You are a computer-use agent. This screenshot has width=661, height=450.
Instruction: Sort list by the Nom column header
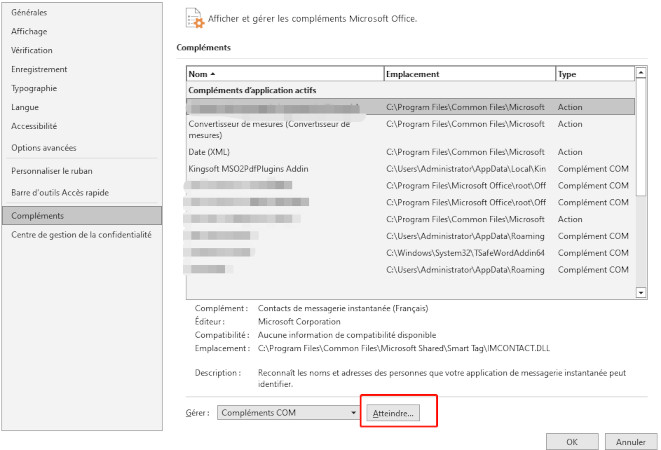tap(285, 74)
